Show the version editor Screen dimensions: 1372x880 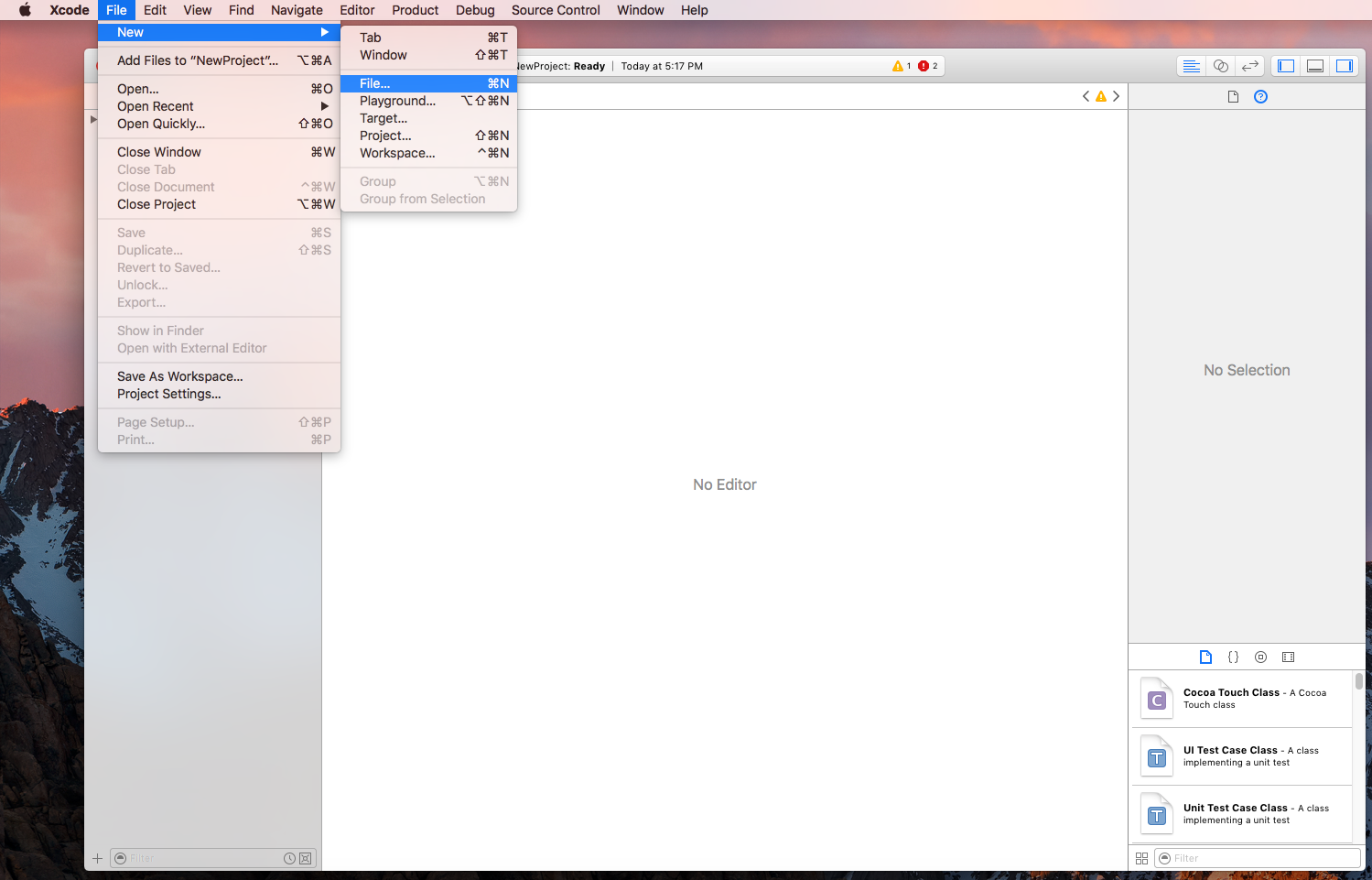point(1249,66)
